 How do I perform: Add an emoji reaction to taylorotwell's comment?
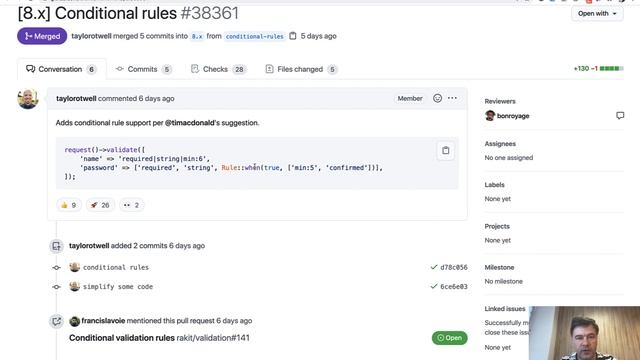[437, 98]
